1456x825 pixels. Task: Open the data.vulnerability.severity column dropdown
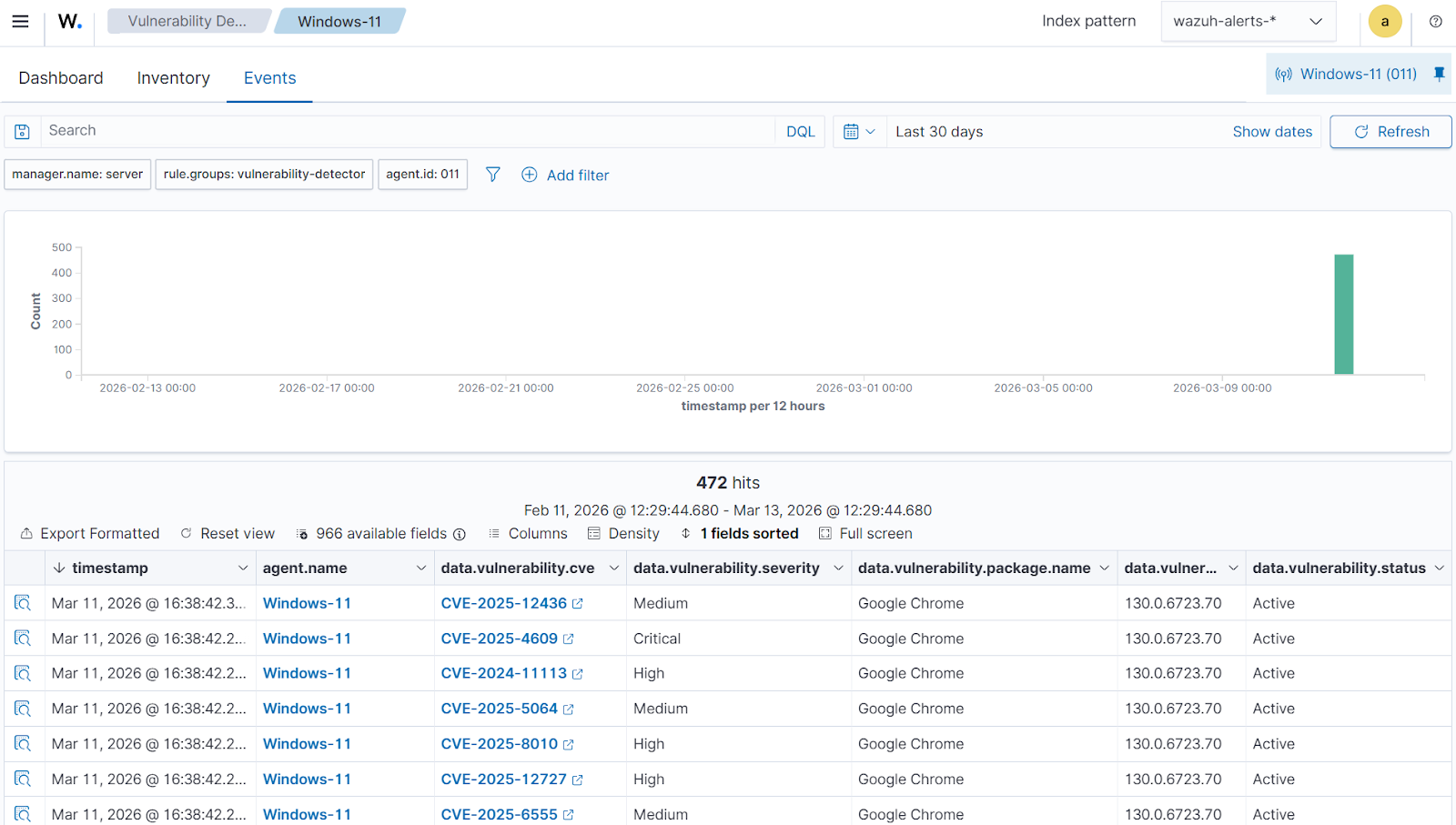point(838,567)
